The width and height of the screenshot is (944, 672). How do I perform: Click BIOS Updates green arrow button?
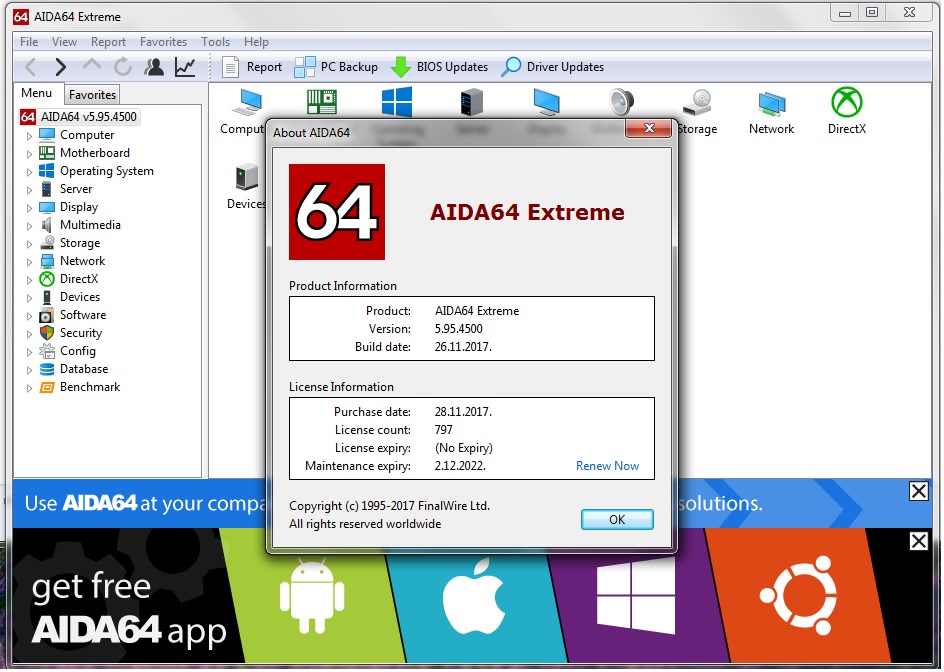(x=439, y=67)
